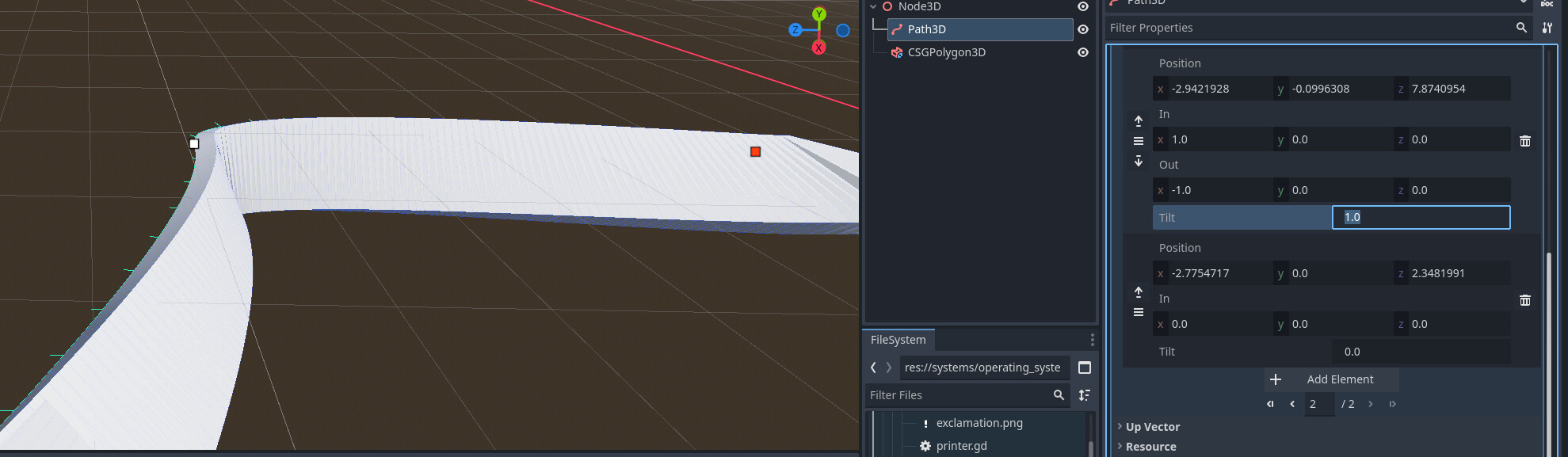Edit second point Tilt value 0.0
This screenshot has height=457, width=1568.
[1421, 352]
